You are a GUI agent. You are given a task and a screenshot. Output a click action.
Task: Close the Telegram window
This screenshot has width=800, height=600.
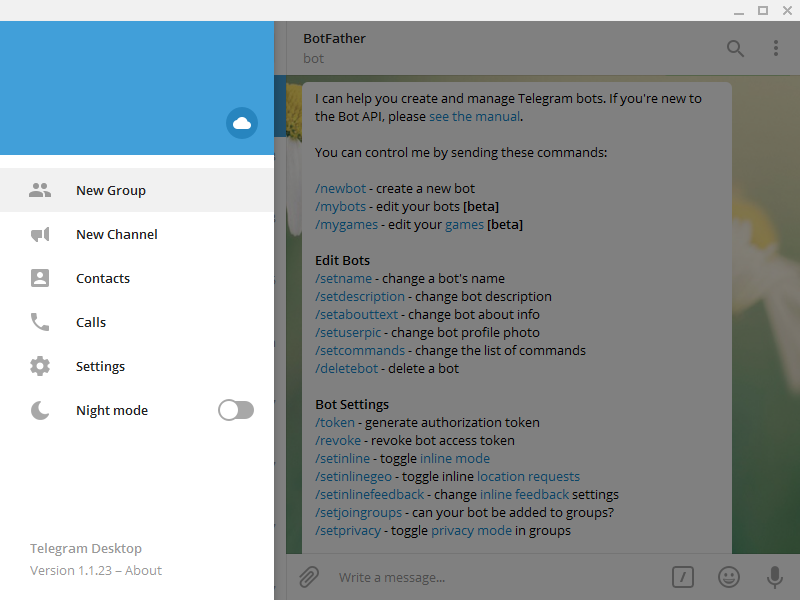(x=787, y=11)
